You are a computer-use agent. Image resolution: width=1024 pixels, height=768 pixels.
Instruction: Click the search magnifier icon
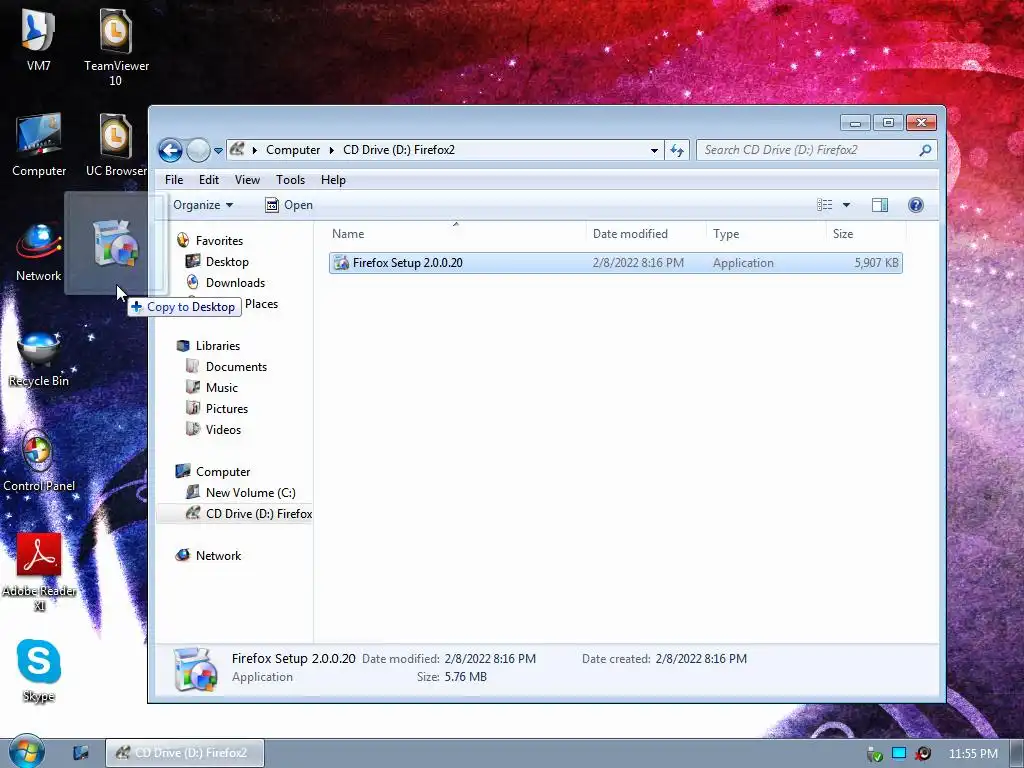(925, 150)
